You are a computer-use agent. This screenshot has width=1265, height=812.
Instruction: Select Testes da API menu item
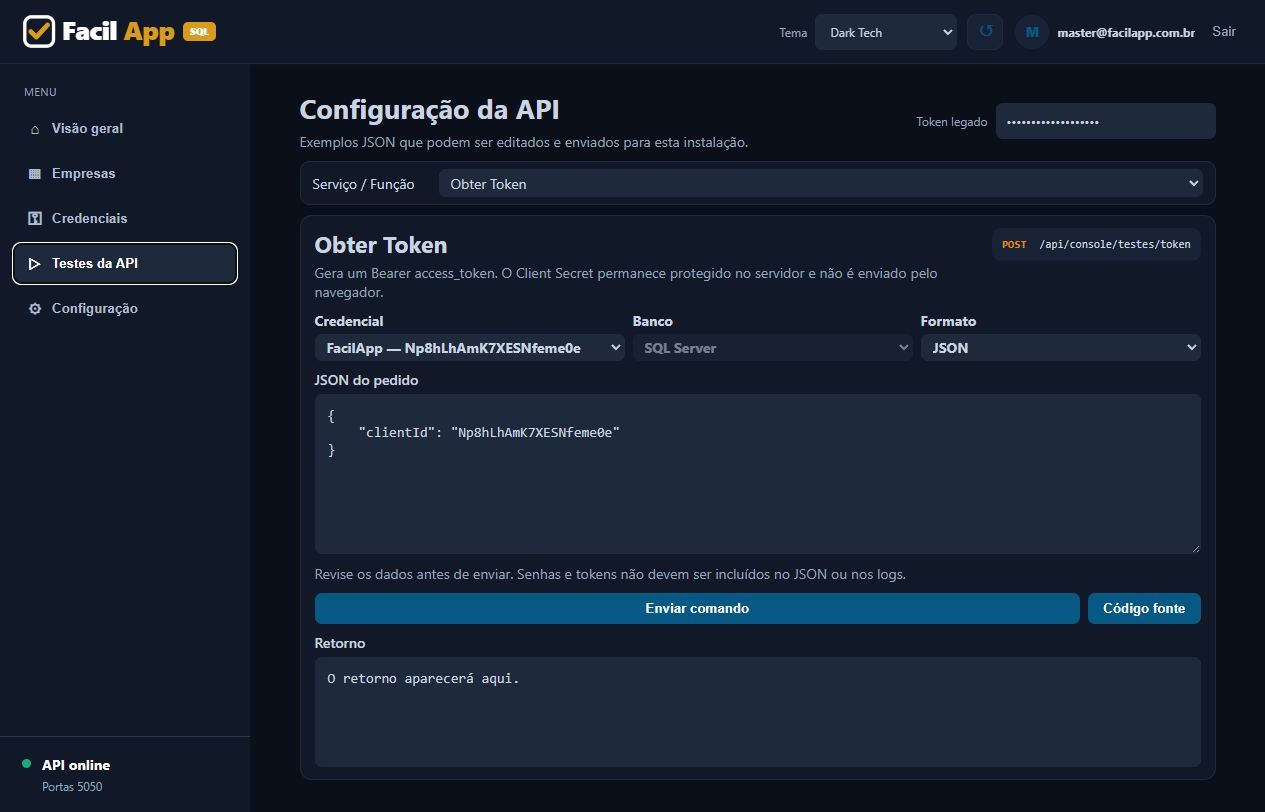tap(125, 264)
